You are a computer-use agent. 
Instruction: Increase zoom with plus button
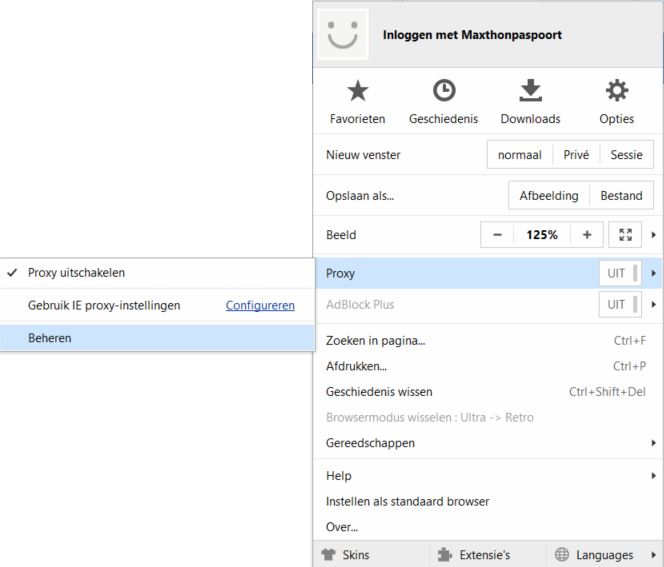(587, 235)
